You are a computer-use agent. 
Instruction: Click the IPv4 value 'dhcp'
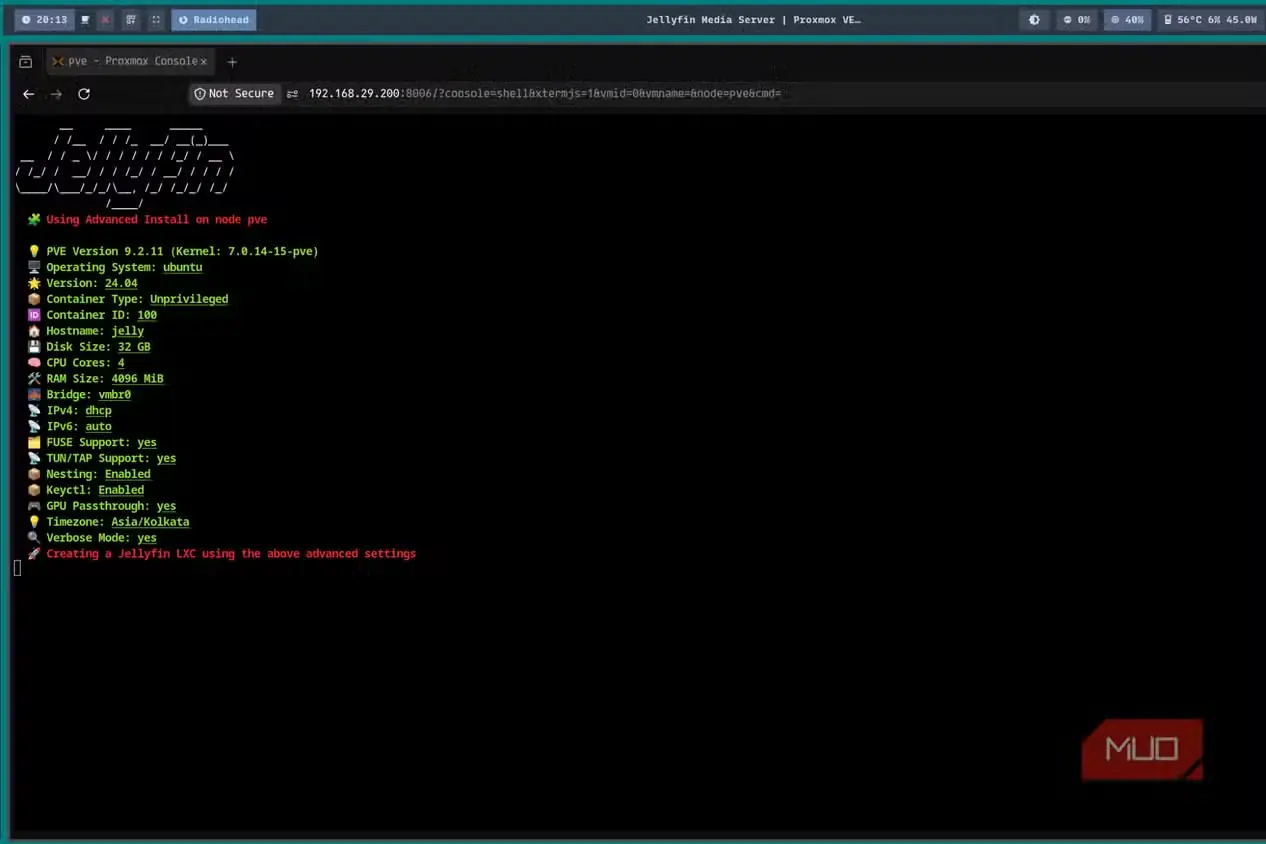coord(98,411)
